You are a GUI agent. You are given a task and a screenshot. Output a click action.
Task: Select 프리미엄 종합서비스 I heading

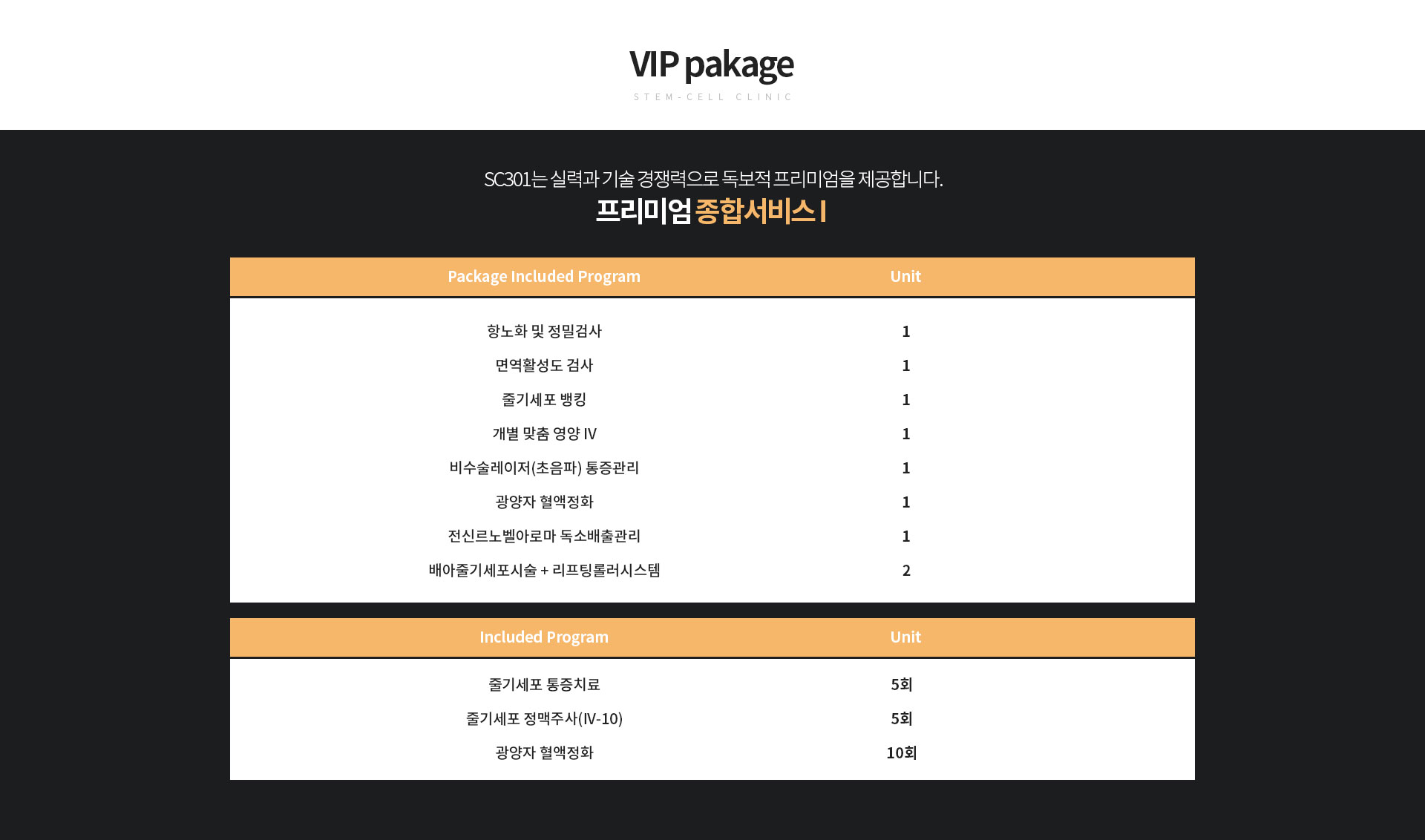[711, 211]
